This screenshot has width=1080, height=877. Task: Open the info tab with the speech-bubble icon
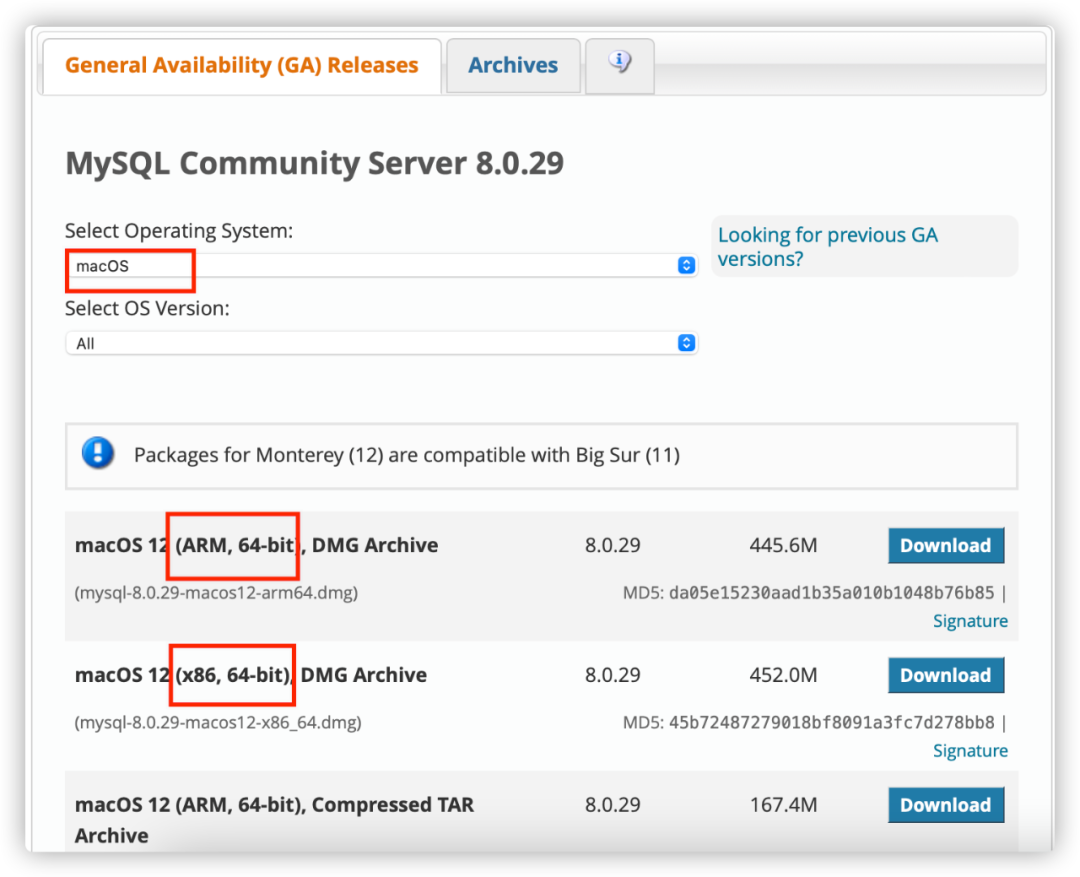click(x=619, y=65)
